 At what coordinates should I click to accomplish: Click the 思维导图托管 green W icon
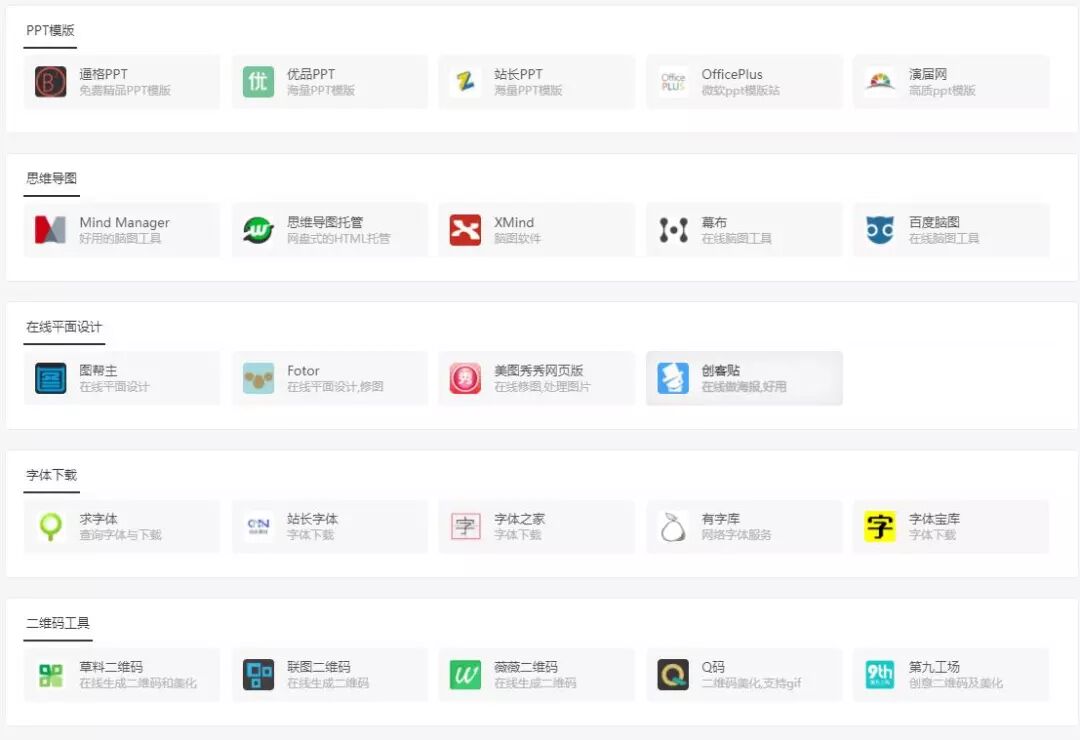point(258,229)
